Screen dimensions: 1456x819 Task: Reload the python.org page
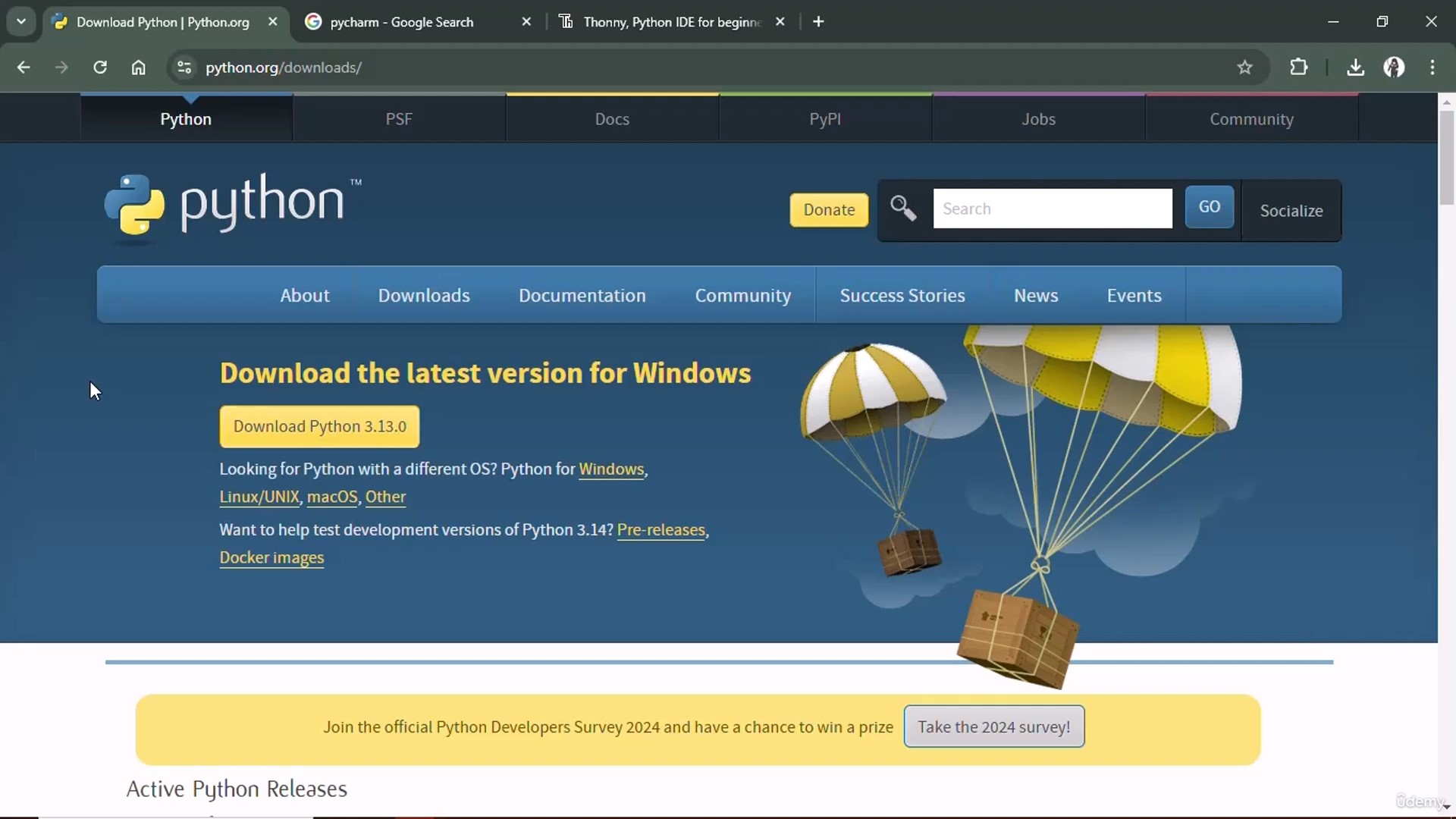coord(100,67)
